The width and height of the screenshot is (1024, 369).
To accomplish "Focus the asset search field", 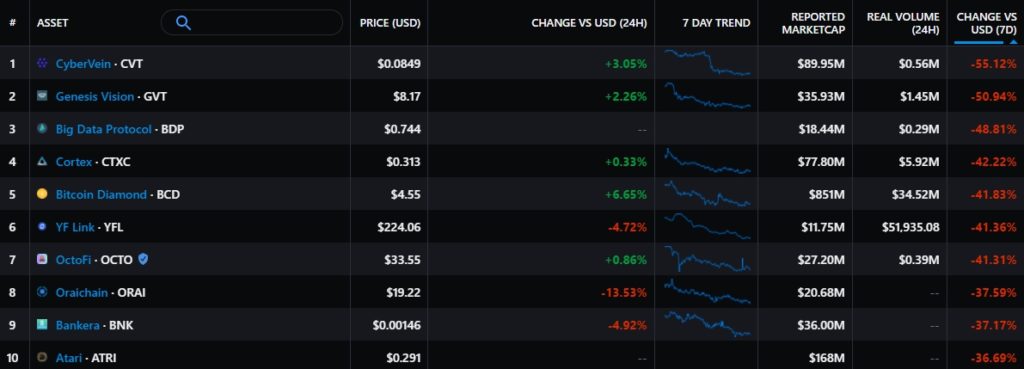I will (x=251, y=23).
